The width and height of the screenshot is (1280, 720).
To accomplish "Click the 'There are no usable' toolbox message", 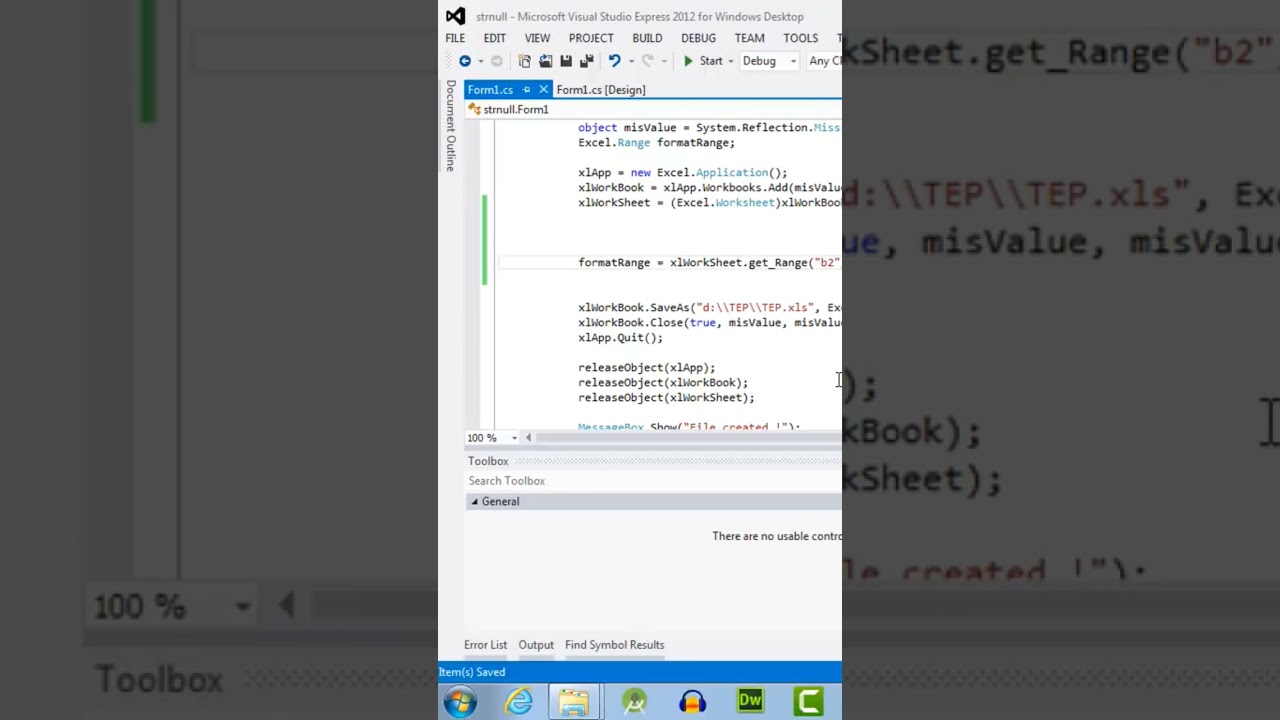I will point(776,536).
